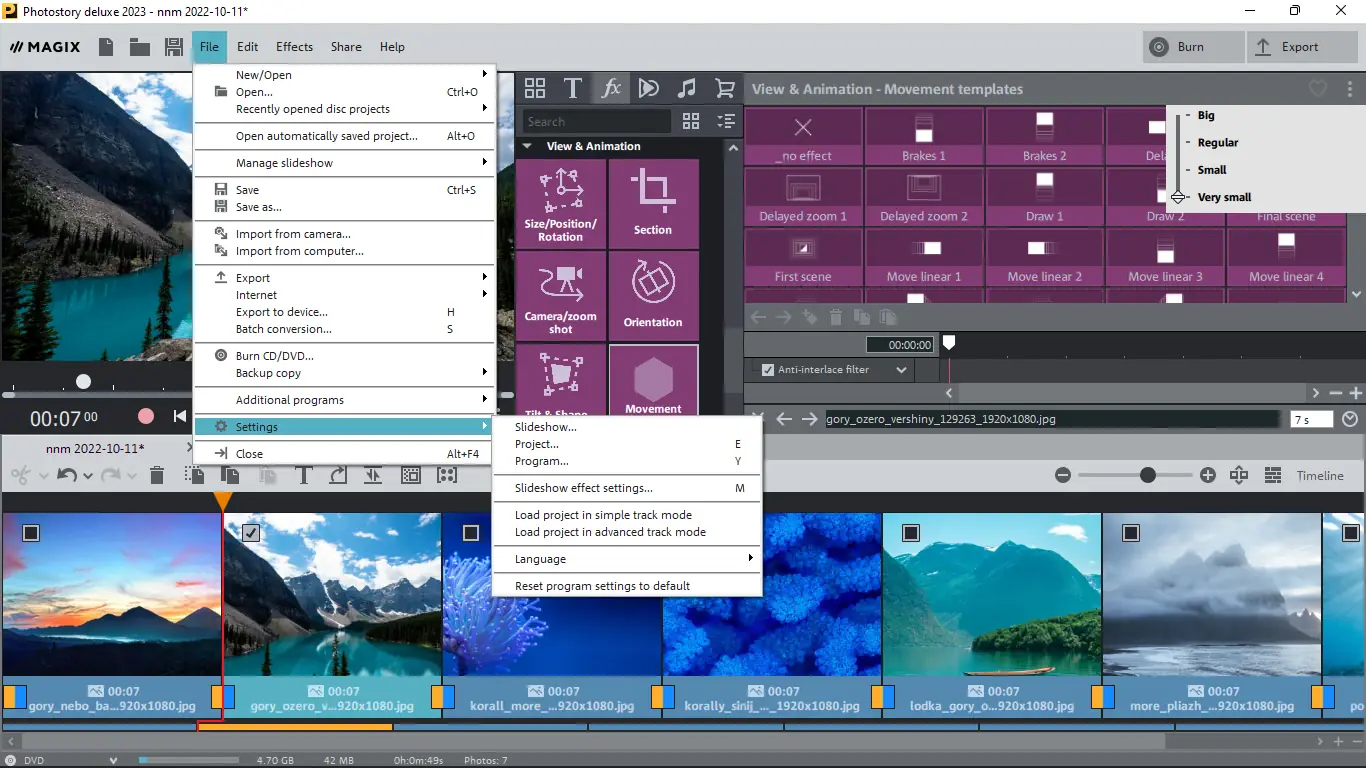1366x768 pixels.
Task: Open the Titles tab with T icon
Action: (x=573, y=88)
